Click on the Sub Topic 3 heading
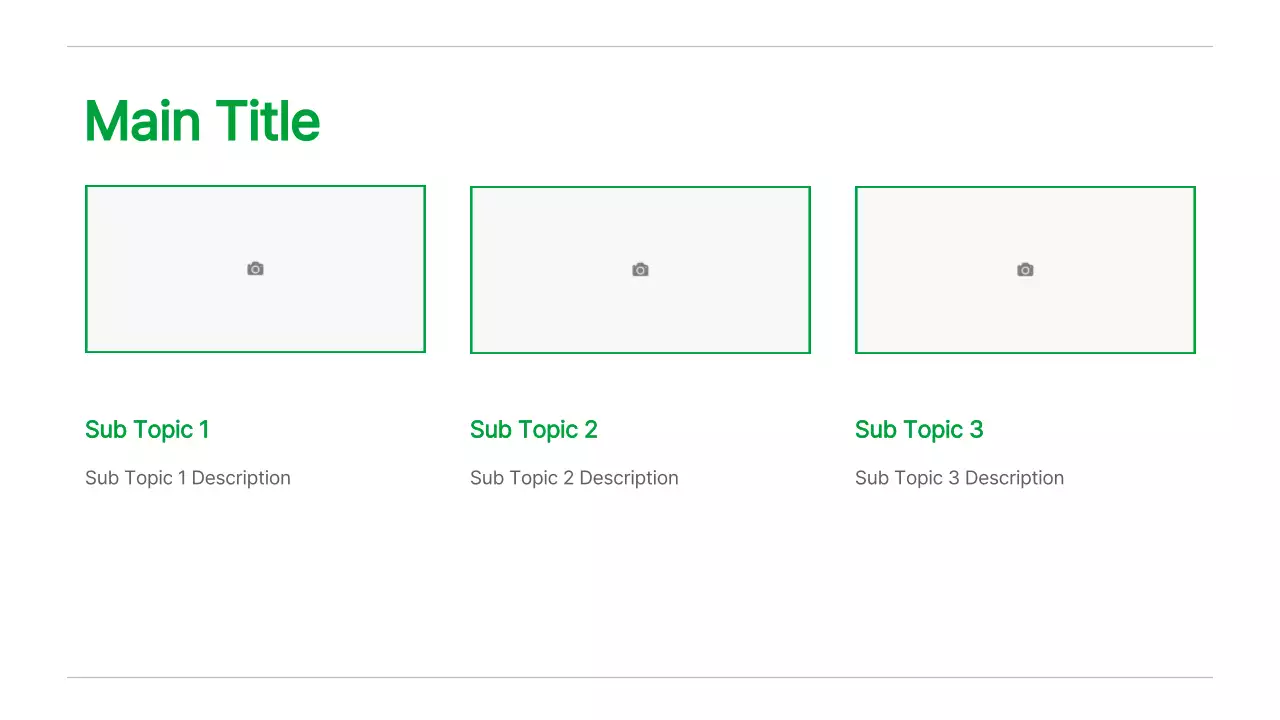This screenshot has height=720, width=1280. [x=918, y=430]
